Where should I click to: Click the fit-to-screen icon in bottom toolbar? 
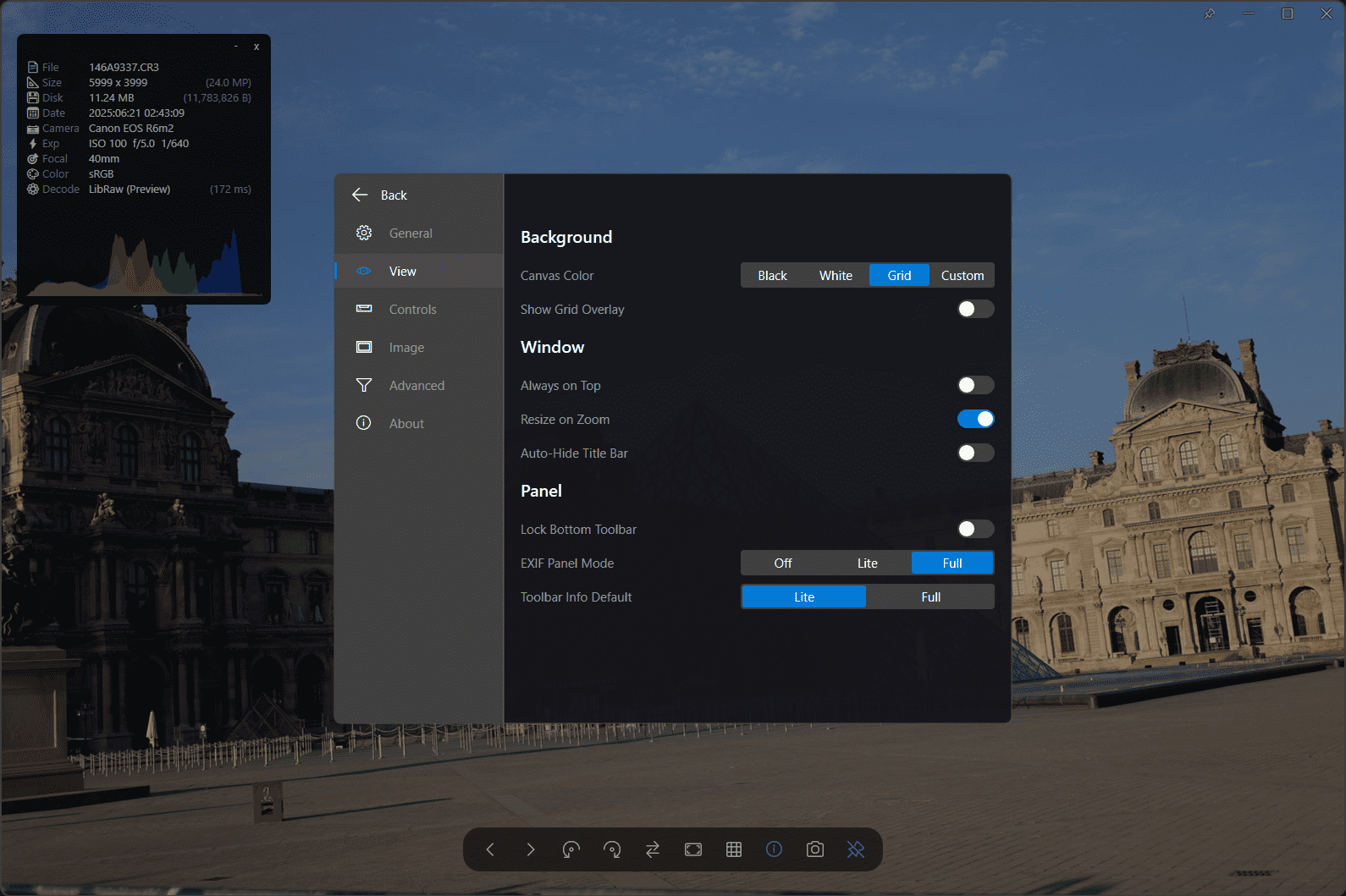[693, 849]
